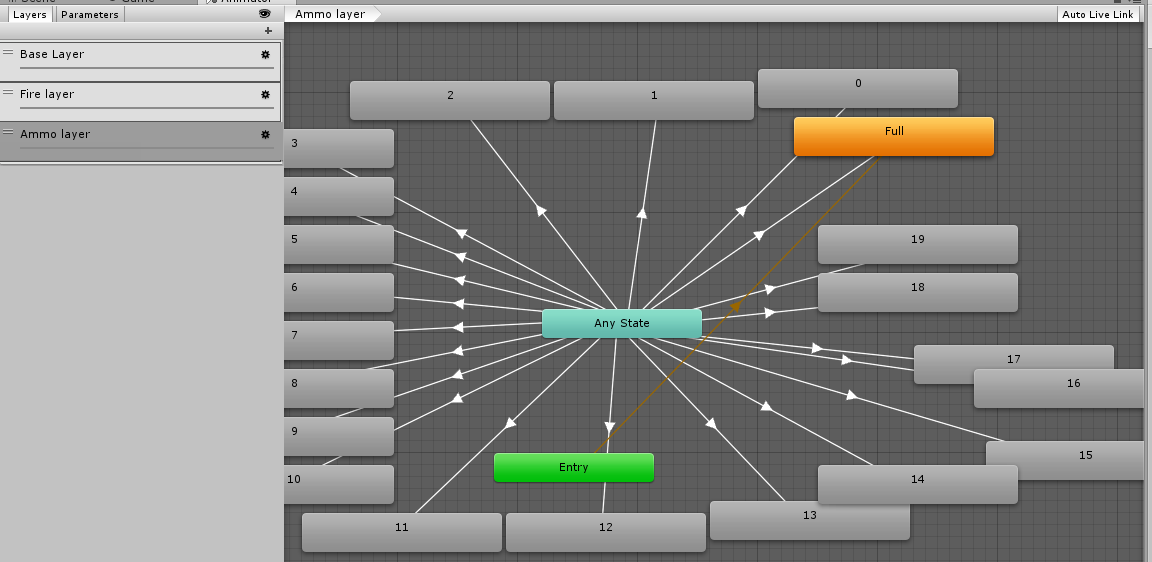Screen dimensions: 1152x562
Task: Select state node 6
Action: [339, 292]
